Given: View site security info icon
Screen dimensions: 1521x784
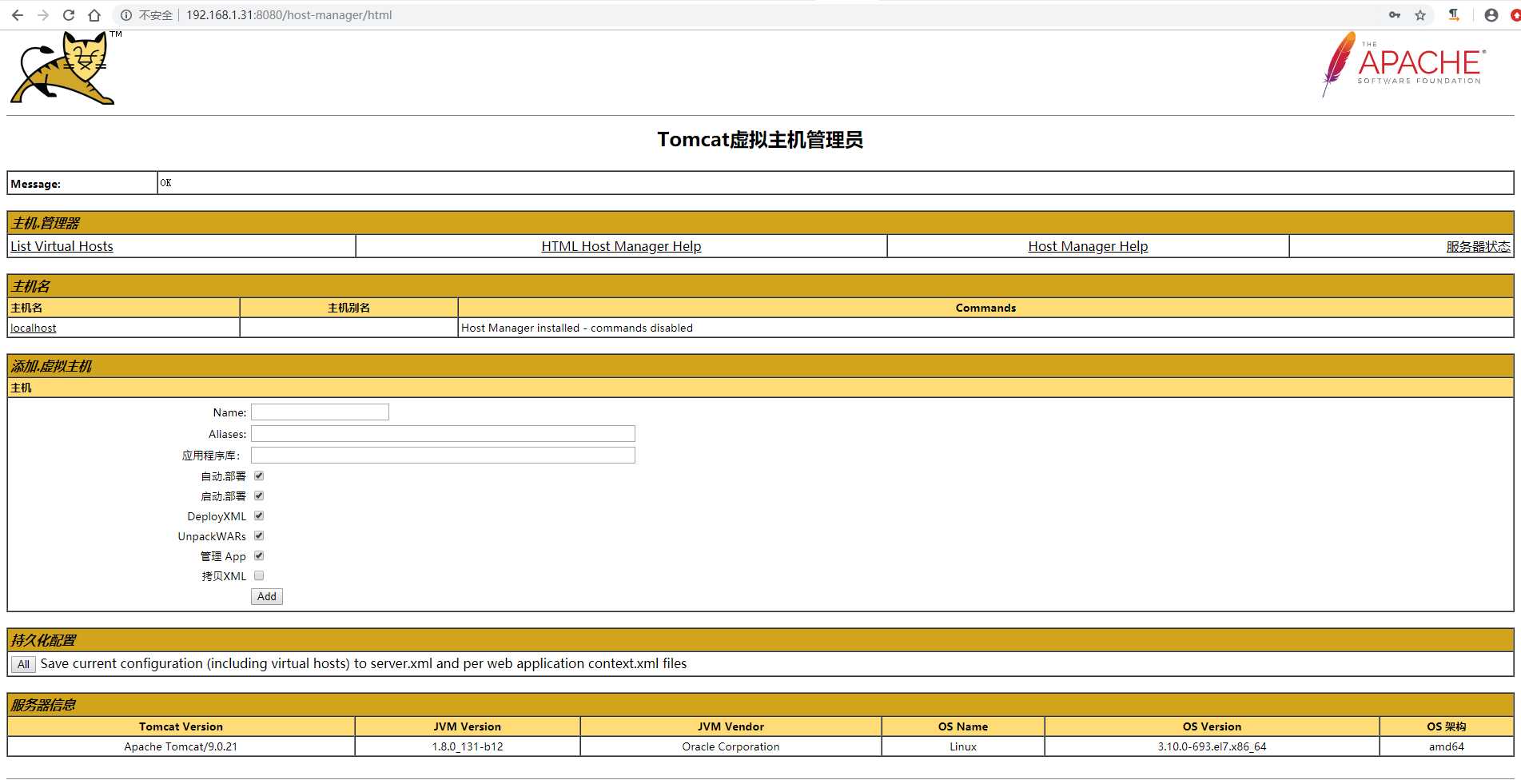Looking at the screenshot, I should point(126,15).
